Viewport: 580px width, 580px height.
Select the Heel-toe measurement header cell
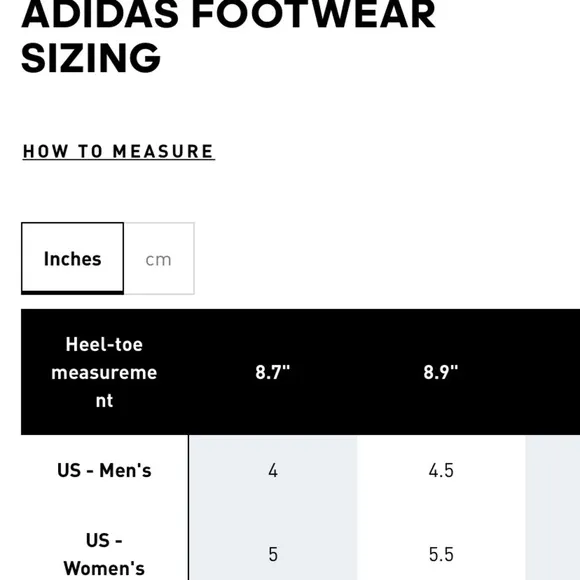[x=104, y=372]
